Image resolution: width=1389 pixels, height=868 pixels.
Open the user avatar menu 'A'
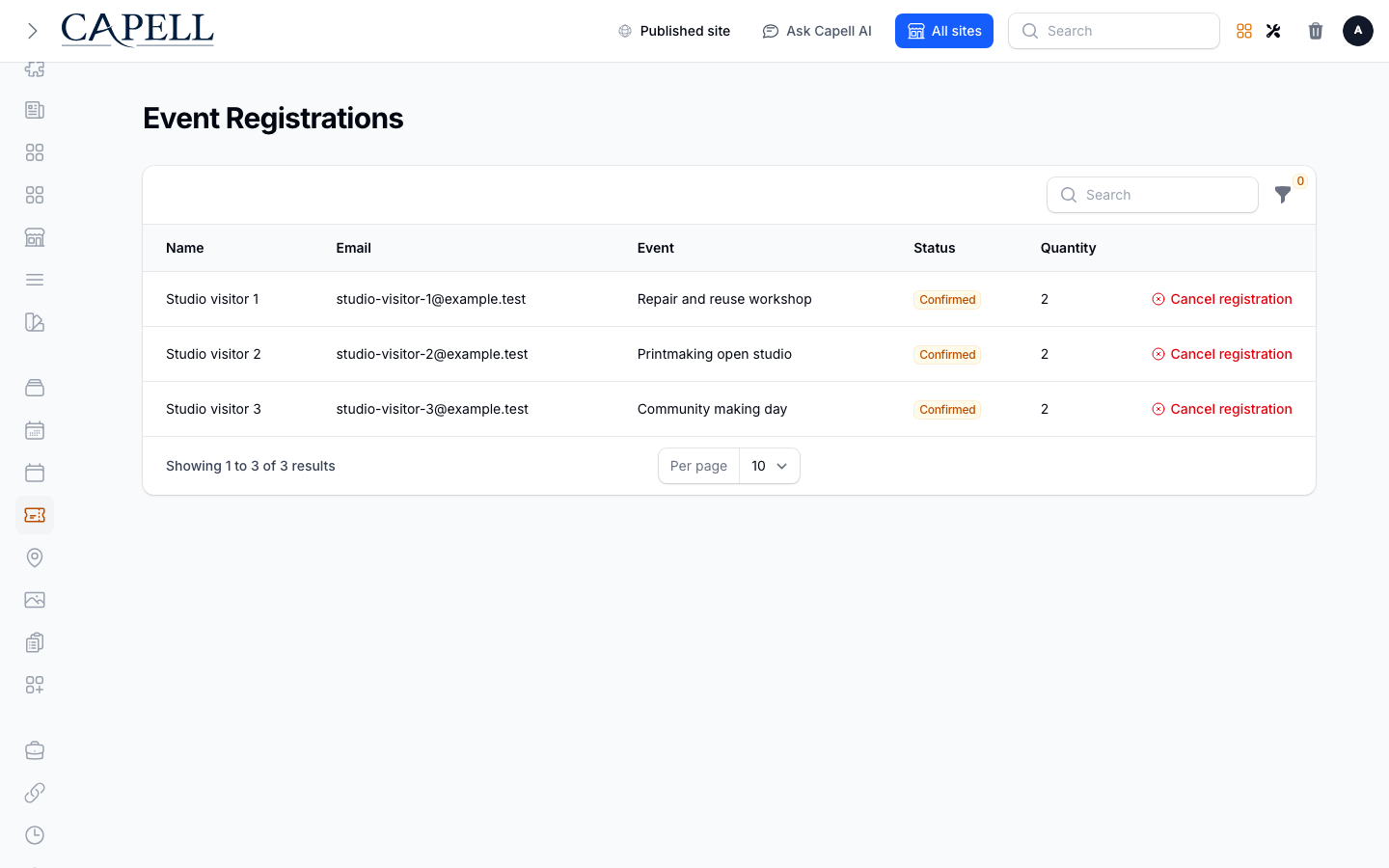pos(1358,31)
